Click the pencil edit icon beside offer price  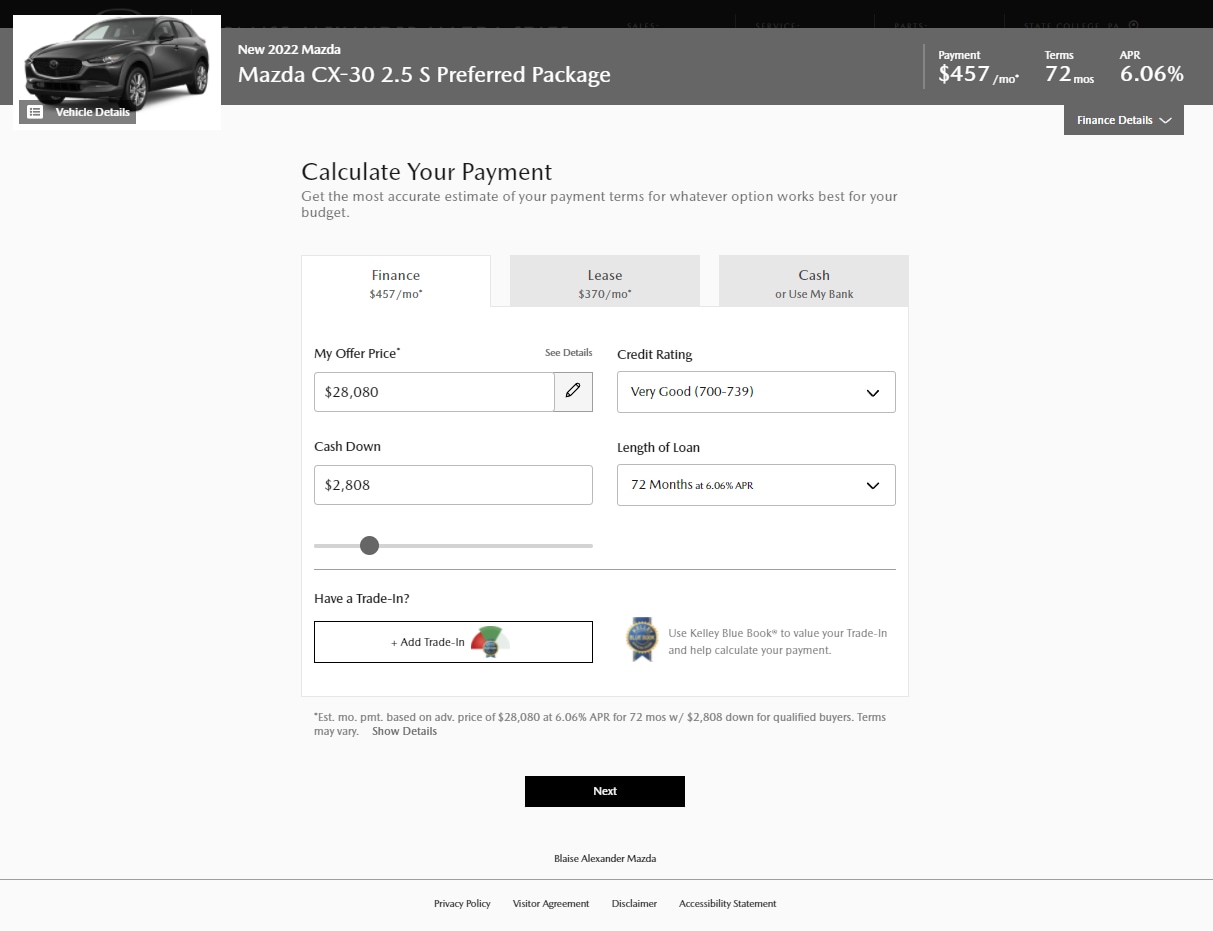tap(573, 392)
